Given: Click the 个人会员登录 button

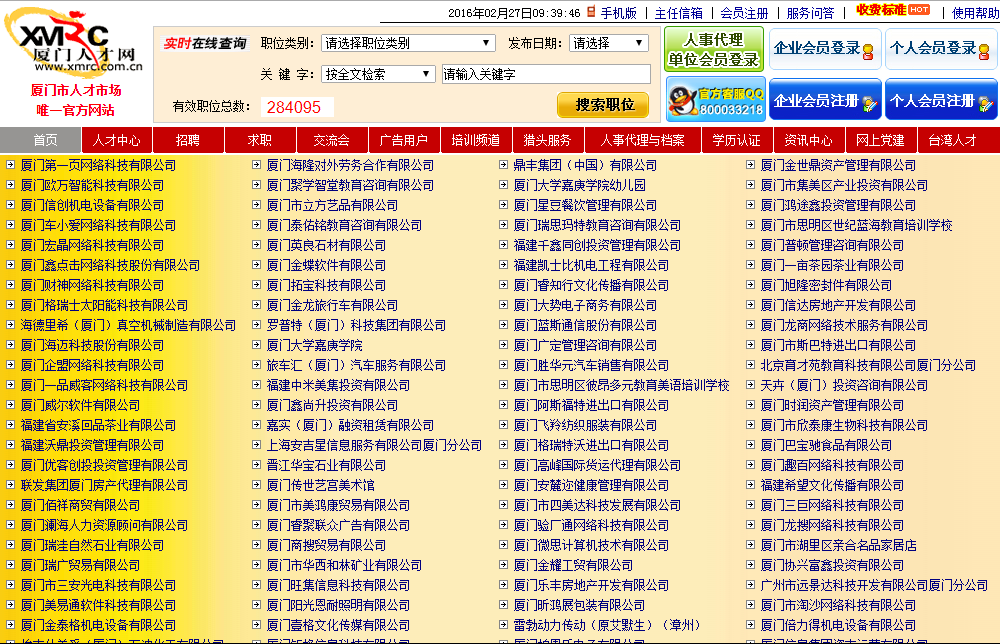Looking at the screenshot, I should pos(940,48).
